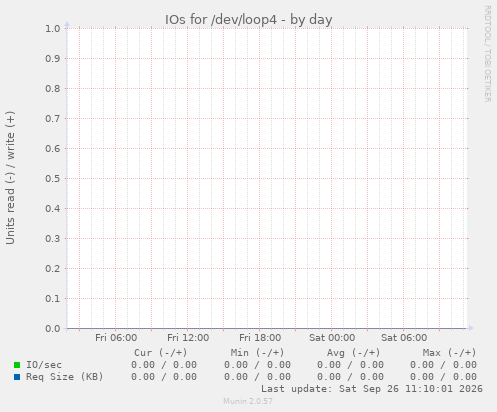Click the 'Munin 2.0.57' version text
This screenshot has height=412, width=497.
point(248,401)
